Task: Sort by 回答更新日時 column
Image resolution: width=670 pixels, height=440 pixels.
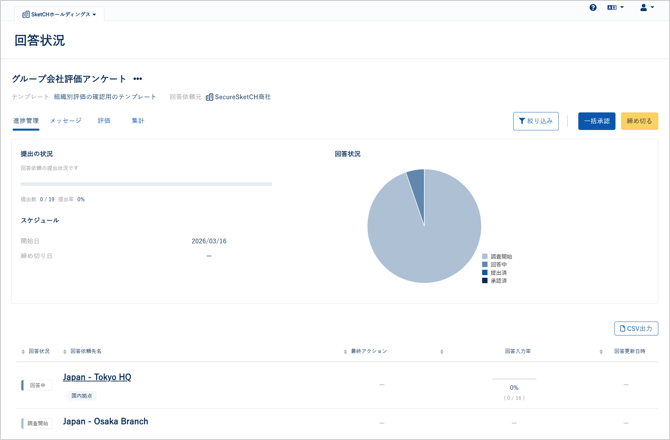Action: click(x=602, y=352)
